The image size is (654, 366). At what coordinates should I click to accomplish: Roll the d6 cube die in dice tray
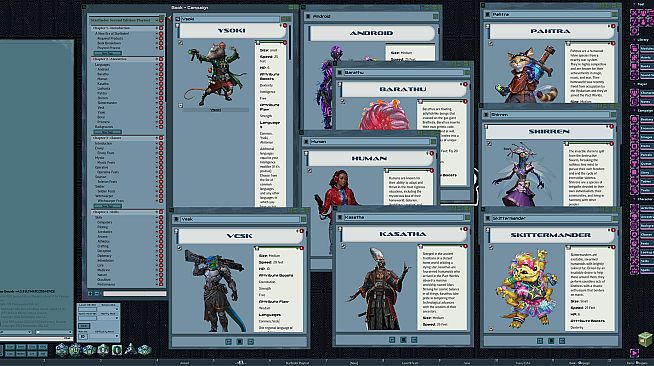click(117, 350)
